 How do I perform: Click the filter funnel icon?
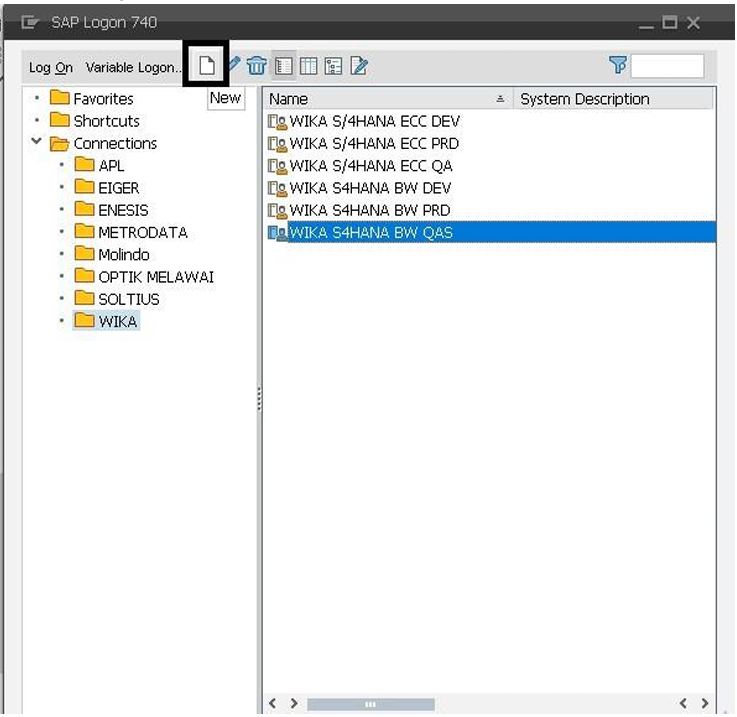click(x=618, y=65)
